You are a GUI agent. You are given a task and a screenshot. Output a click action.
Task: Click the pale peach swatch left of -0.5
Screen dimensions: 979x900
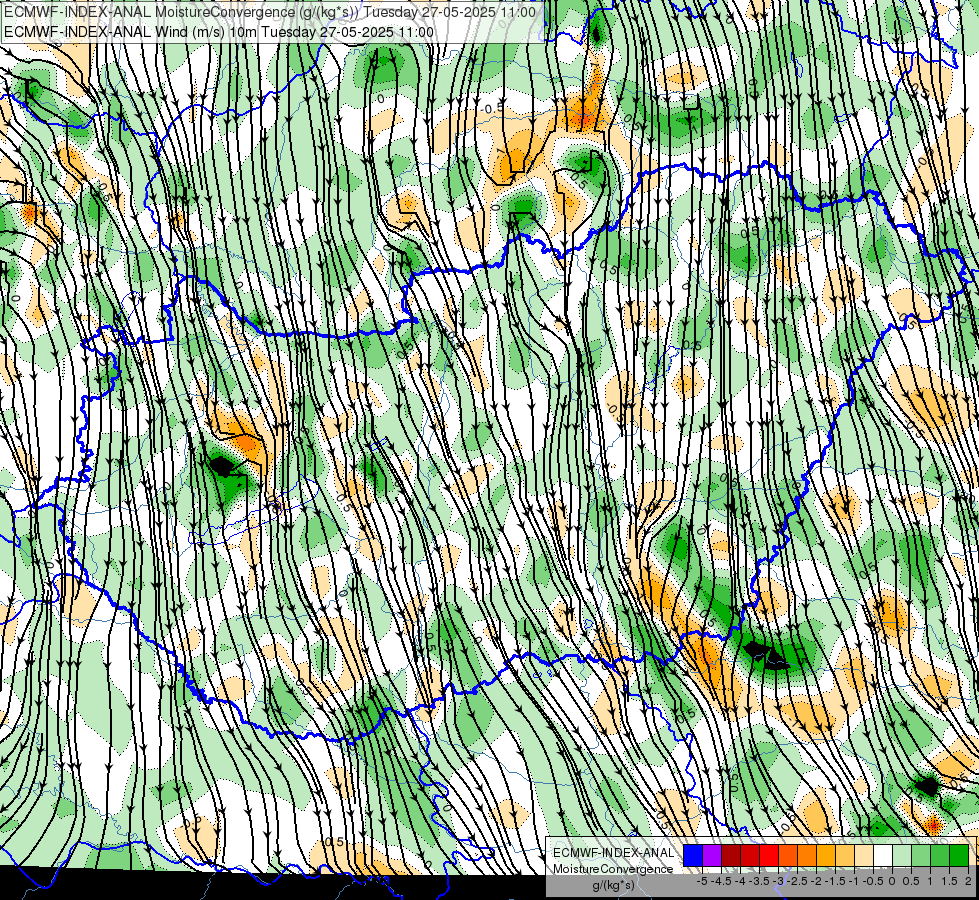coord(864,855)
